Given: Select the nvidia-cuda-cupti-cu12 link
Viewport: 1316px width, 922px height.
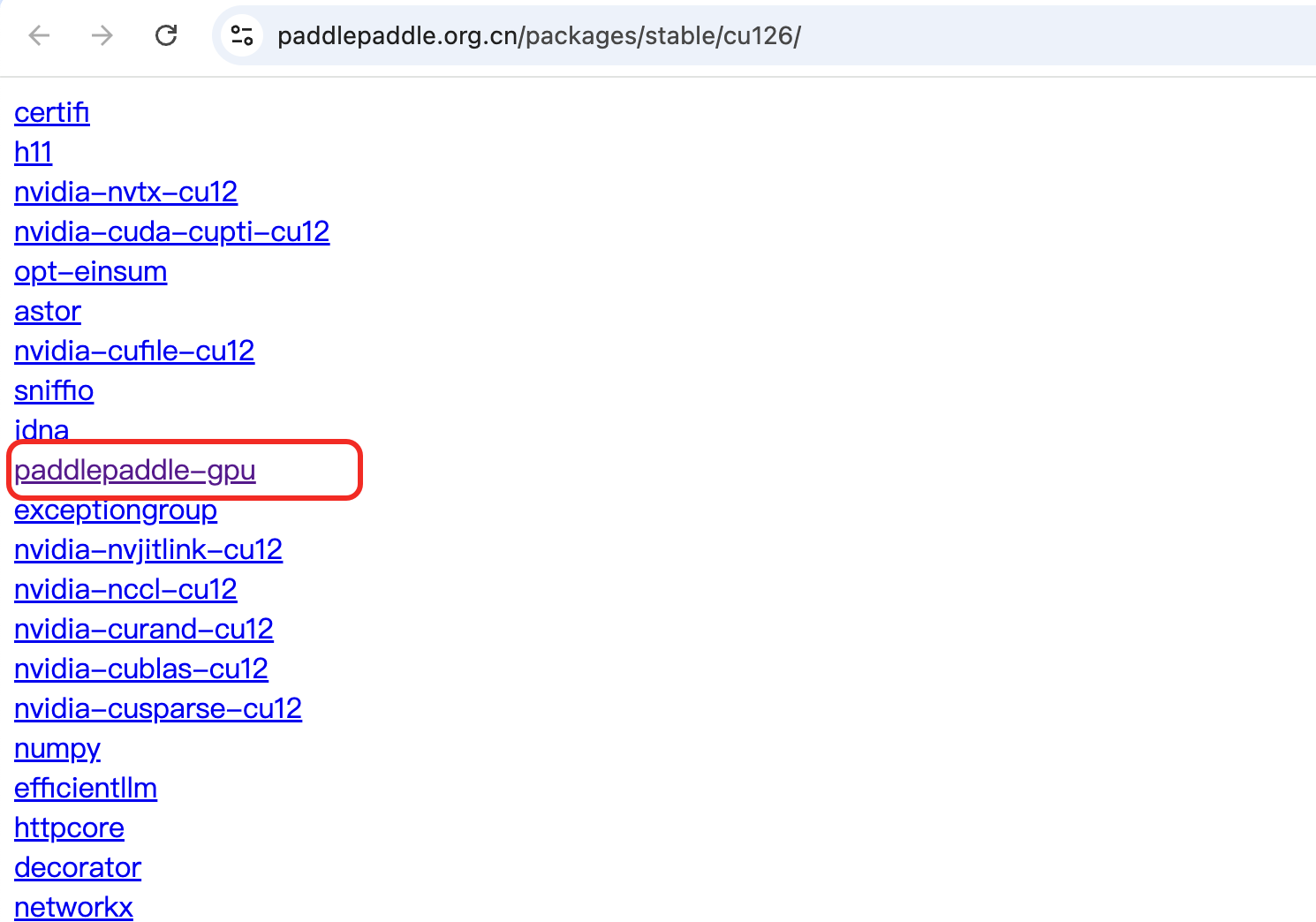Looking at the screenshot, I should tap(171, 232).
